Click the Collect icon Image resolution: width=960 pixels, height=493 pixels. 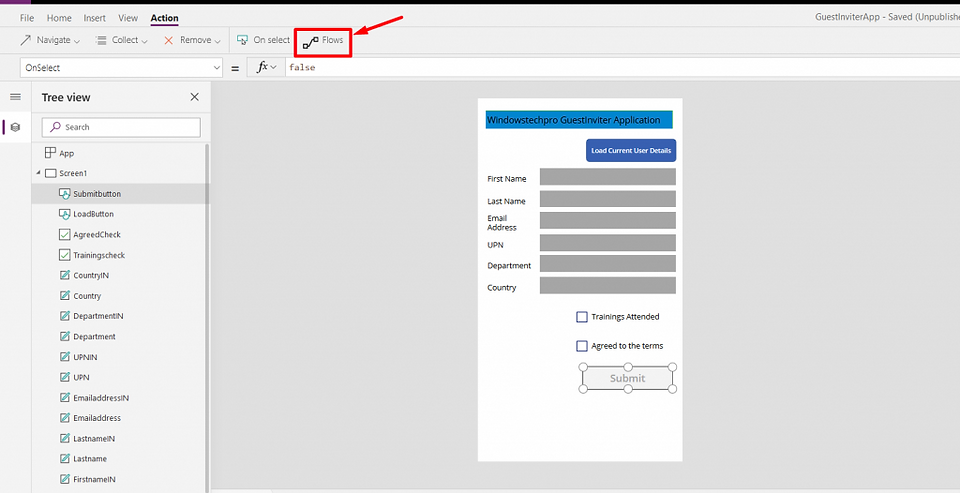(x=101, y=40)
